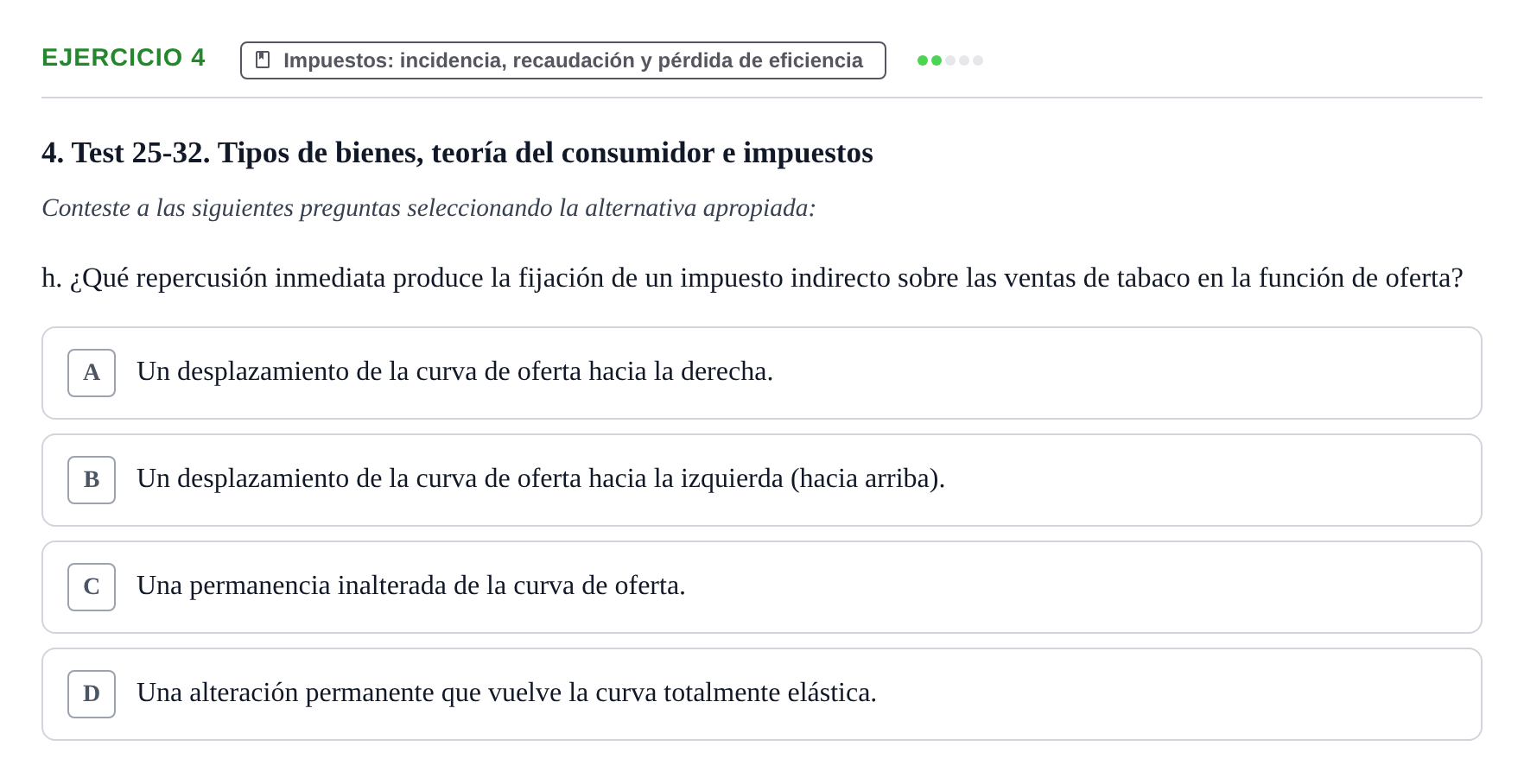This screenshot has height=784, width=1524.
Task: Open the topic tag about Impuestos: incidencia
Action: [563, 60]
